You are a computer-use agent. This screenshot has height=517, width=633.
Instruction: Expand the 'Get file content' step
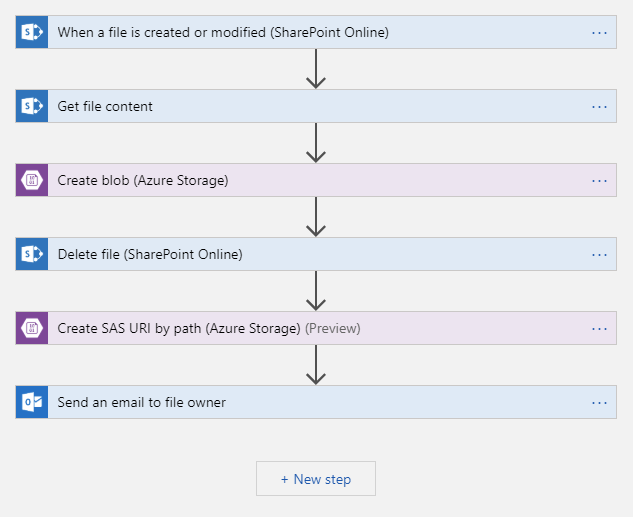click(316, 106)
